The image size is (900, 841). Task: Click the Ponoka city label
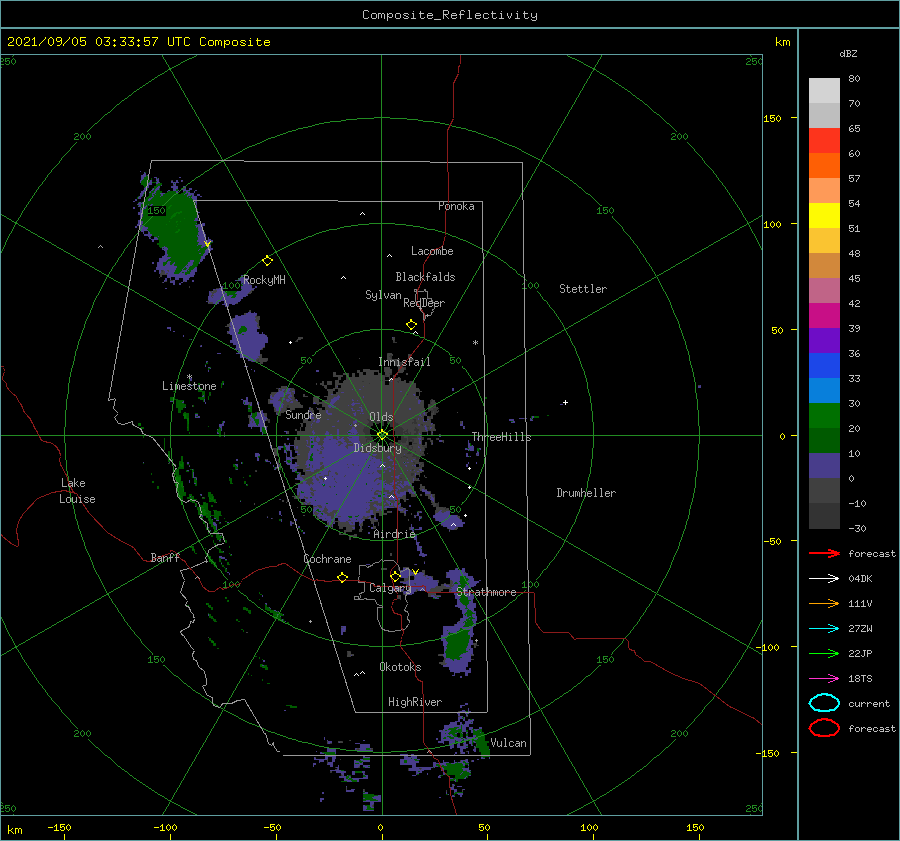click(x=456, y=206)
